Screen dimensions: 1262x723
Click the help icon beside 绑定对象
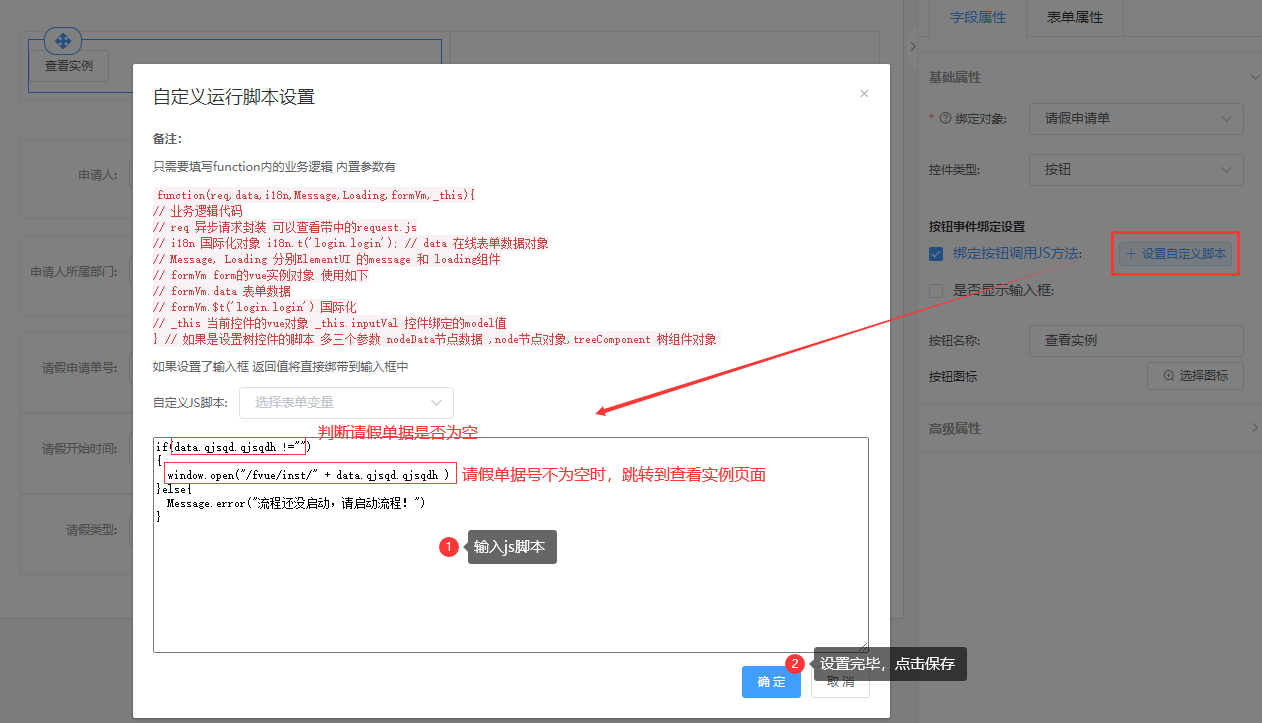pyautogui.click(x=945, y=118)
